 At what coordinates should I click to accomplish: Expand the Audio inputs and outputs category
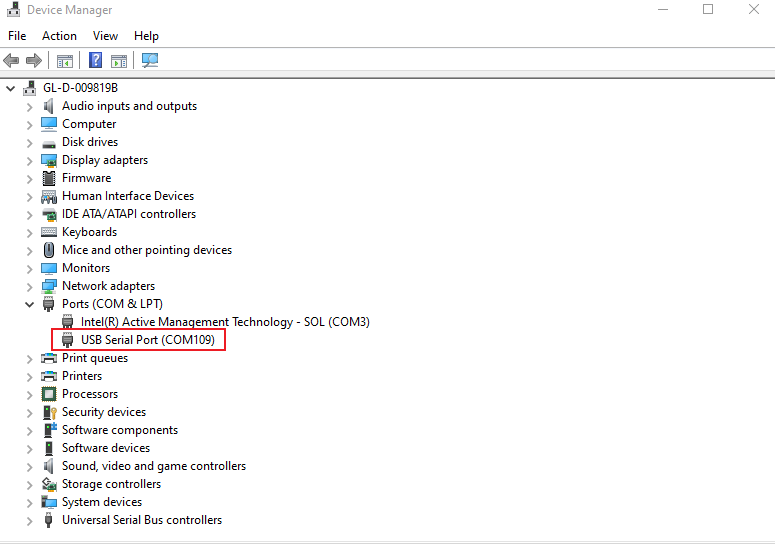tap(30, 106)
